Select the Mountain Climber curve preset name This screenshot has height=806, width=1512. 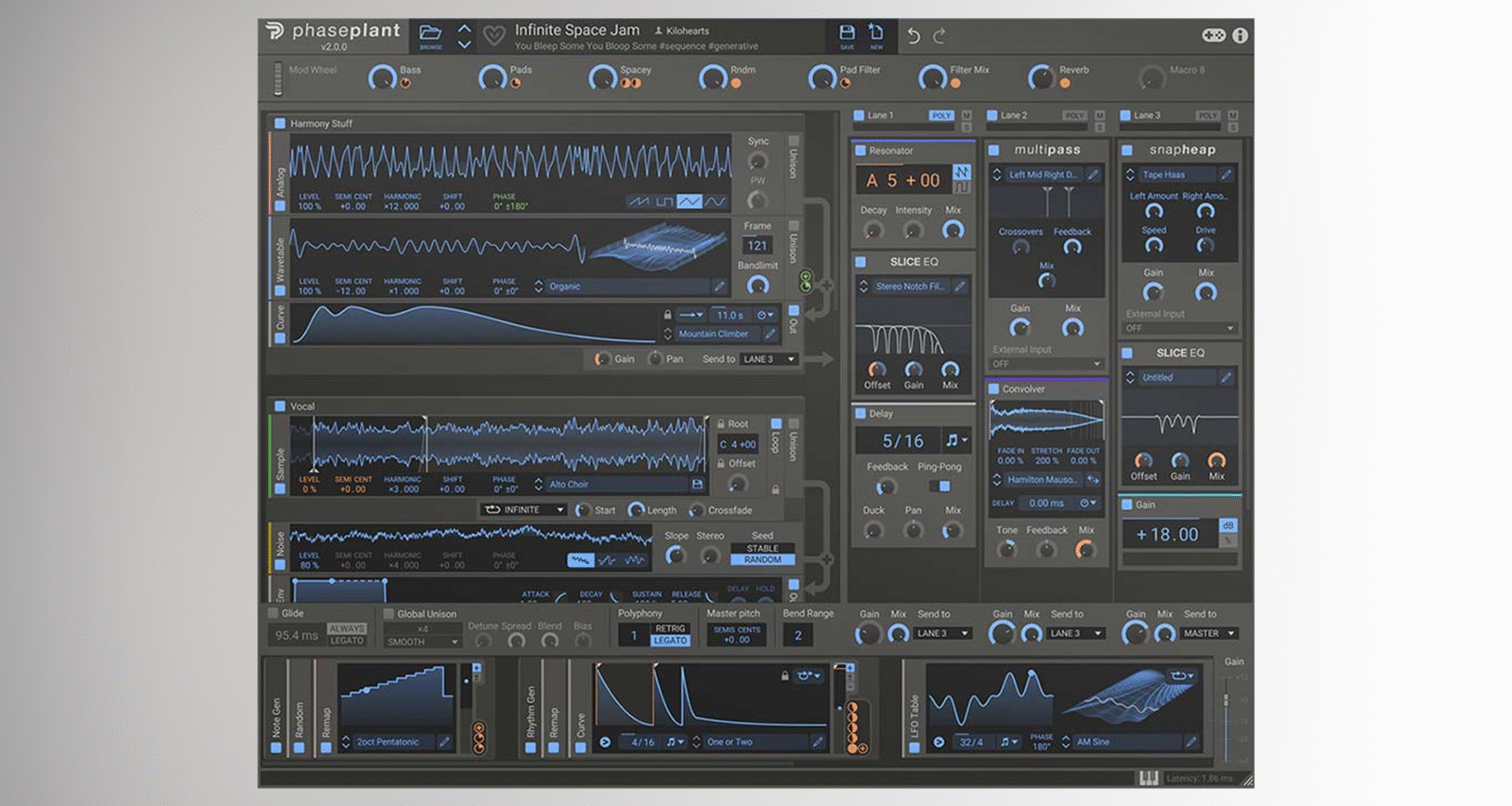coord(718,334)
